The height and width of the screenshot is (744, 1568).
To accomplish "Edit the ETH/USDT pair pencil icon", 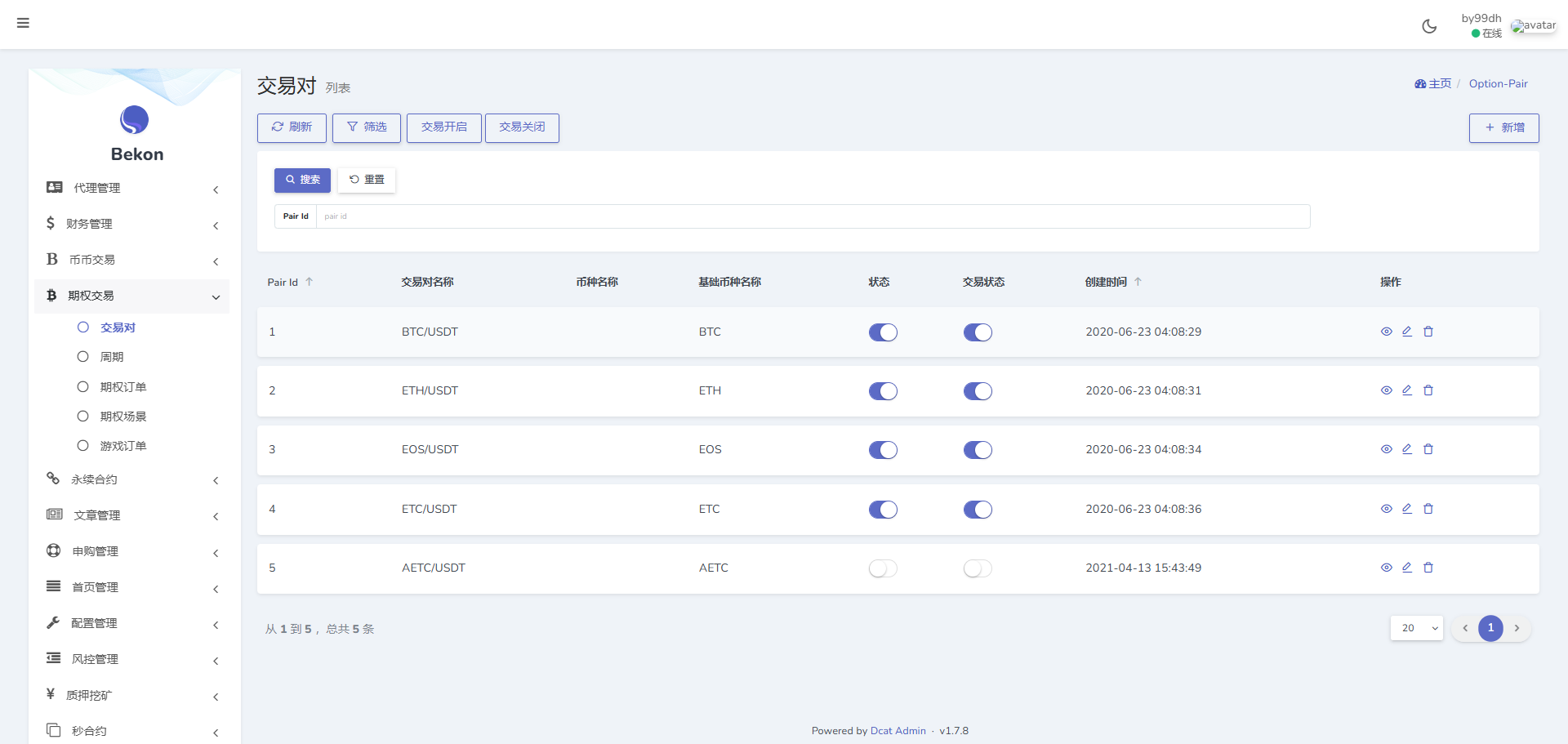I will [x=1407, y=390].
